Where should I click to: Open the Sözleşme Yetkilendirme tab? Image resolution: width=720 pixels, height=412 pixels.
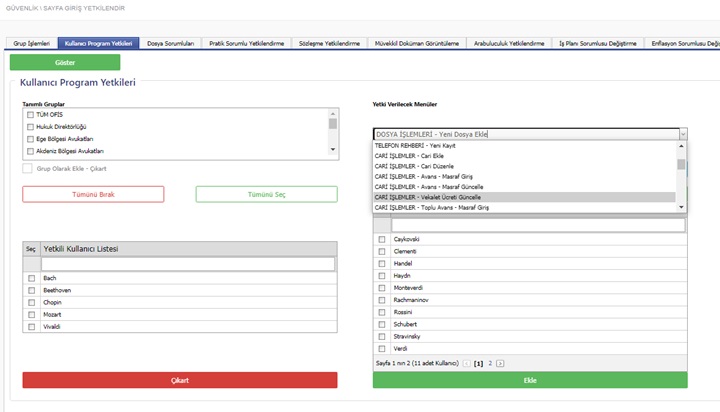coord(326,44)
